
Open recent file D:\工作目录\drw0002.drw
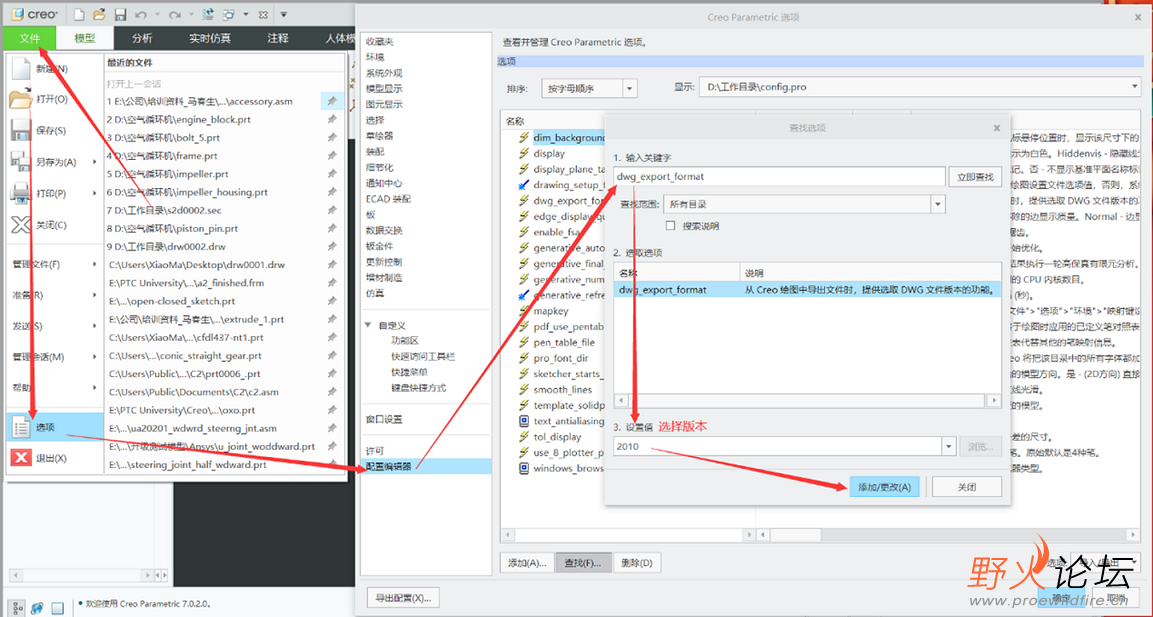click(x=170, y=246)
